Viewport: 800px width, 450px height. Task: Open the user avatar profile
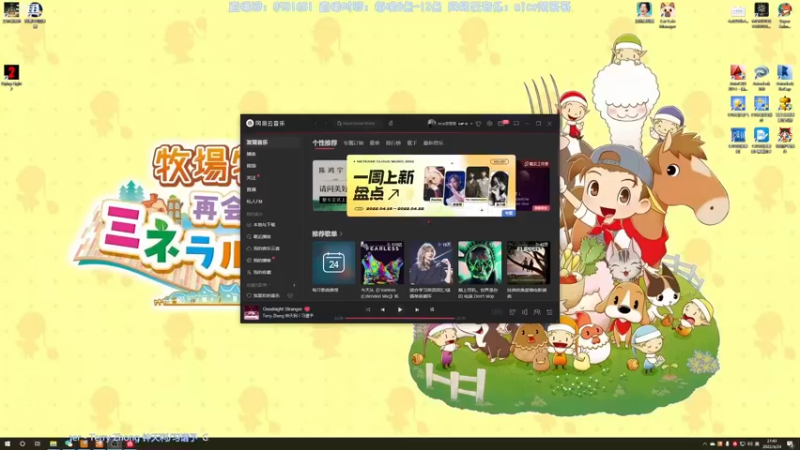click(x=432, y=123)
